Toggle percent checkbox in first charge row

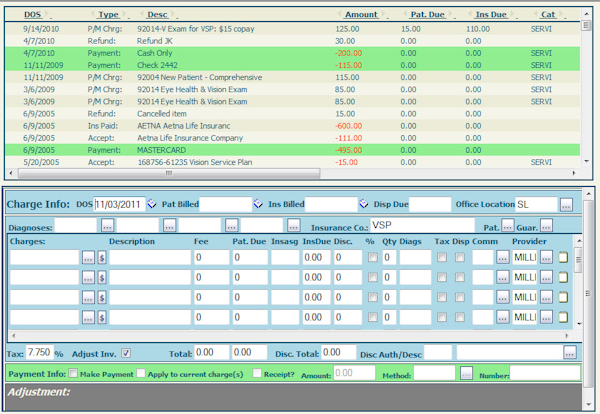point(372,258)
